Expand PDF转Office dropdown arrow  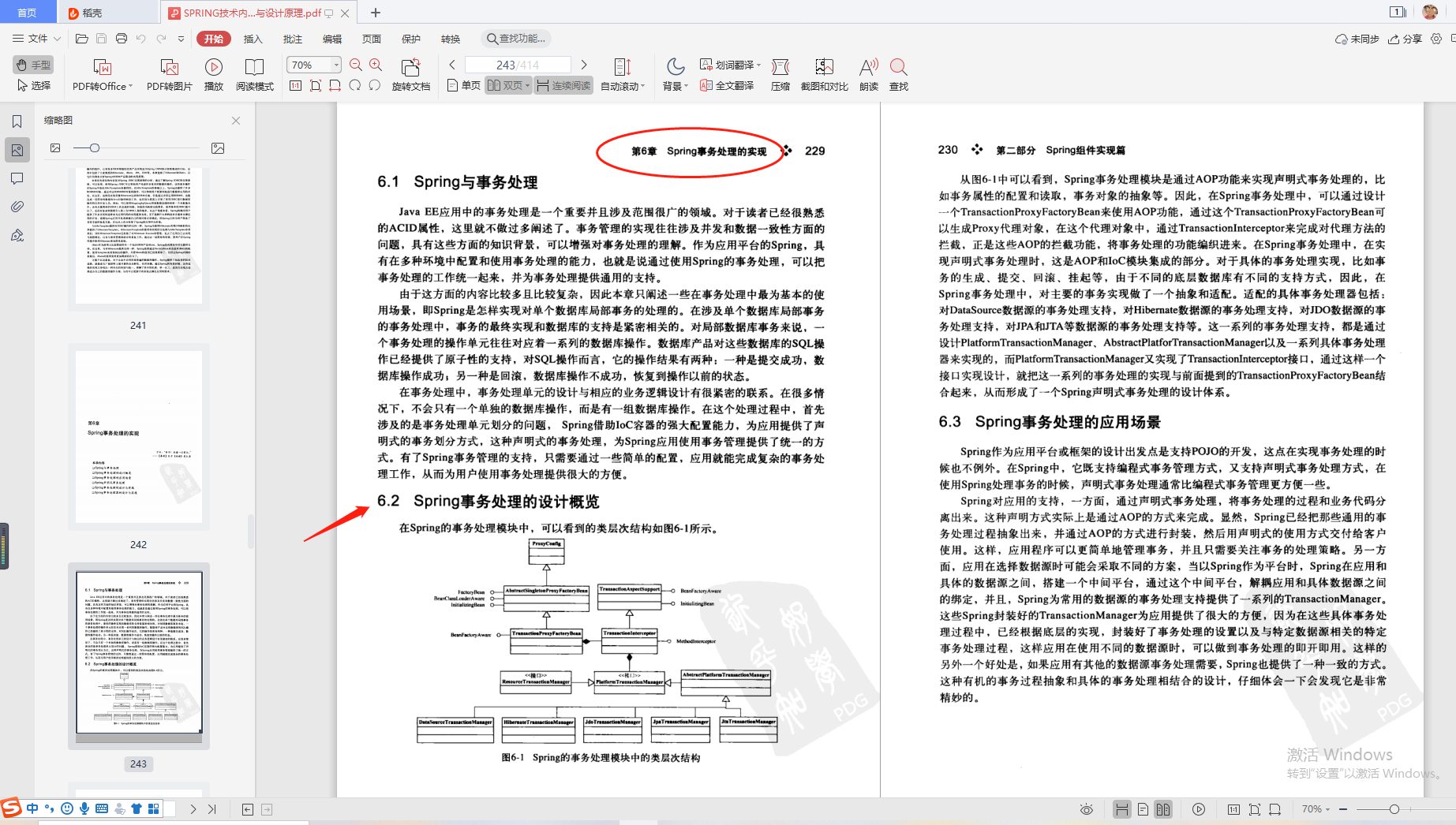(130, 87)
